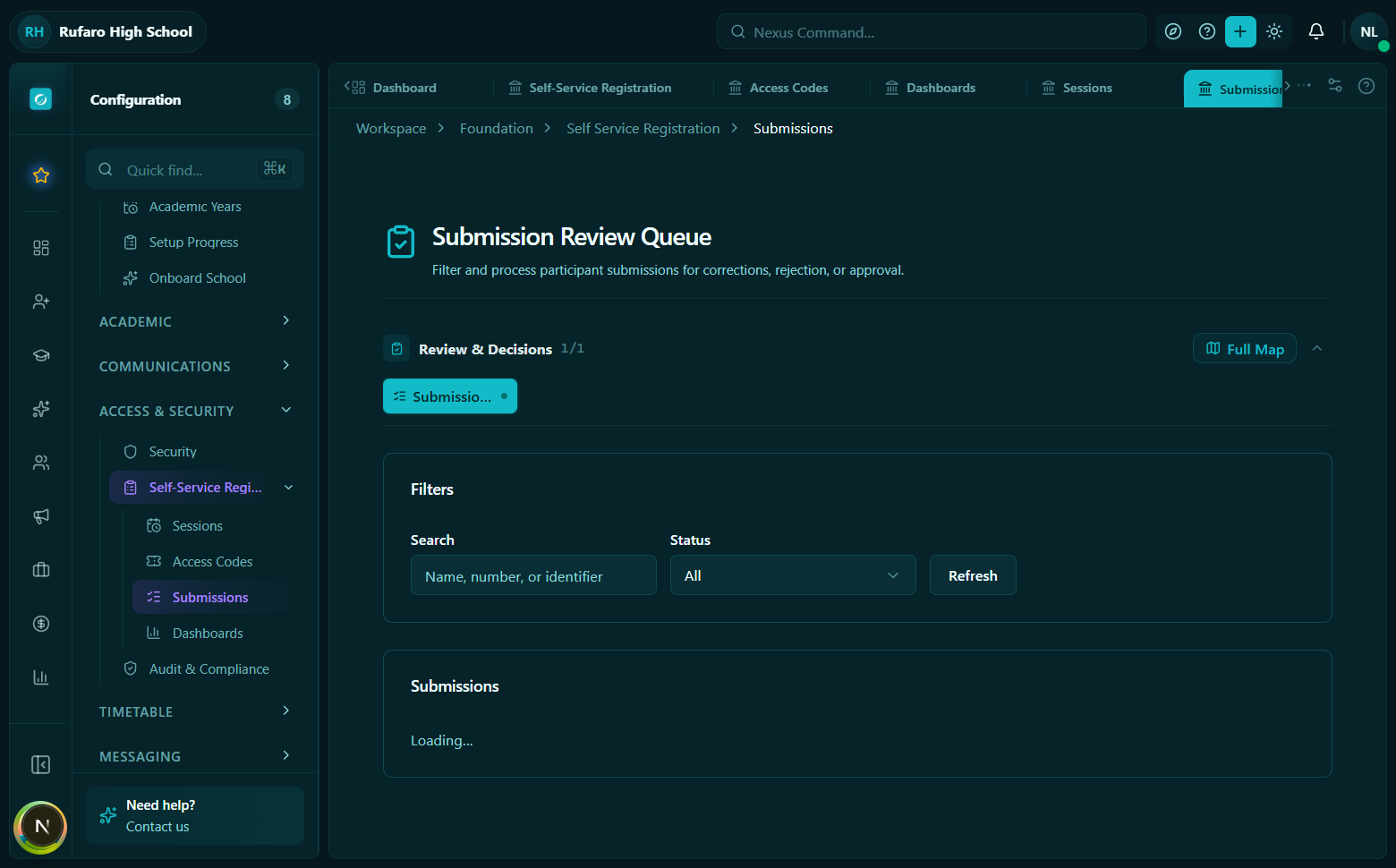Collapse the sidebar panel icon
The height and width of the screenshot is (868, 1396).
(41, 764)
